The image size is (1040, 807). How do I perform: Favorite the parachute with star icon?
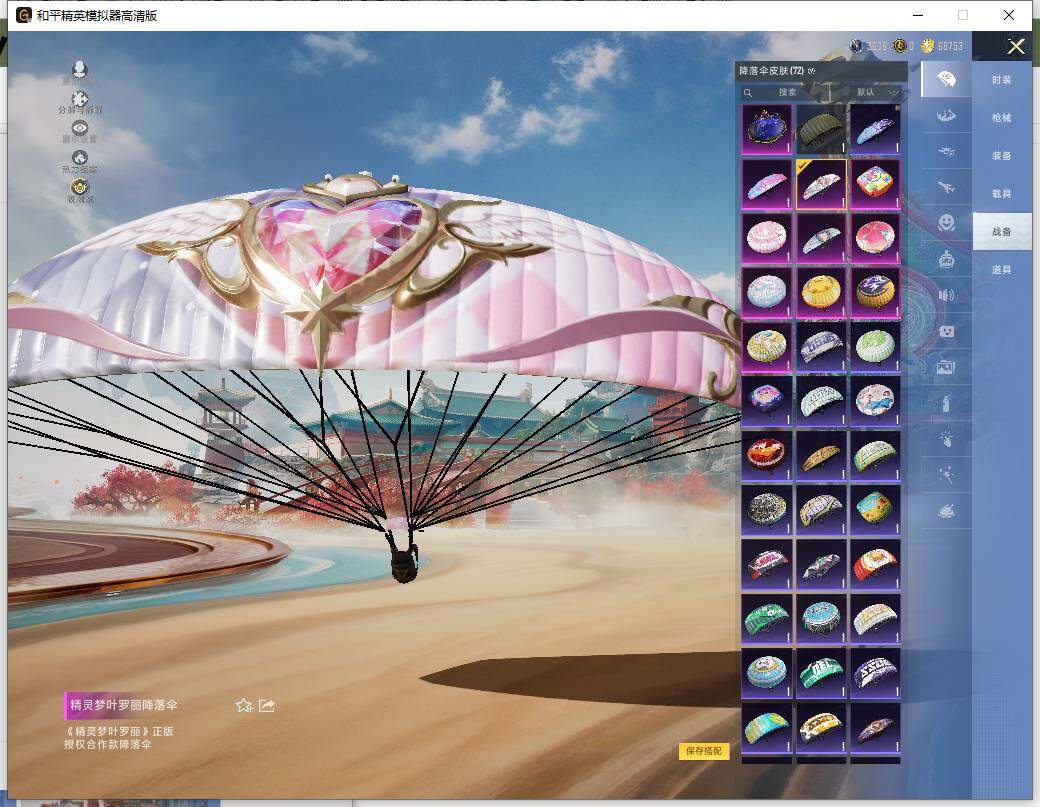click(243, 706)
